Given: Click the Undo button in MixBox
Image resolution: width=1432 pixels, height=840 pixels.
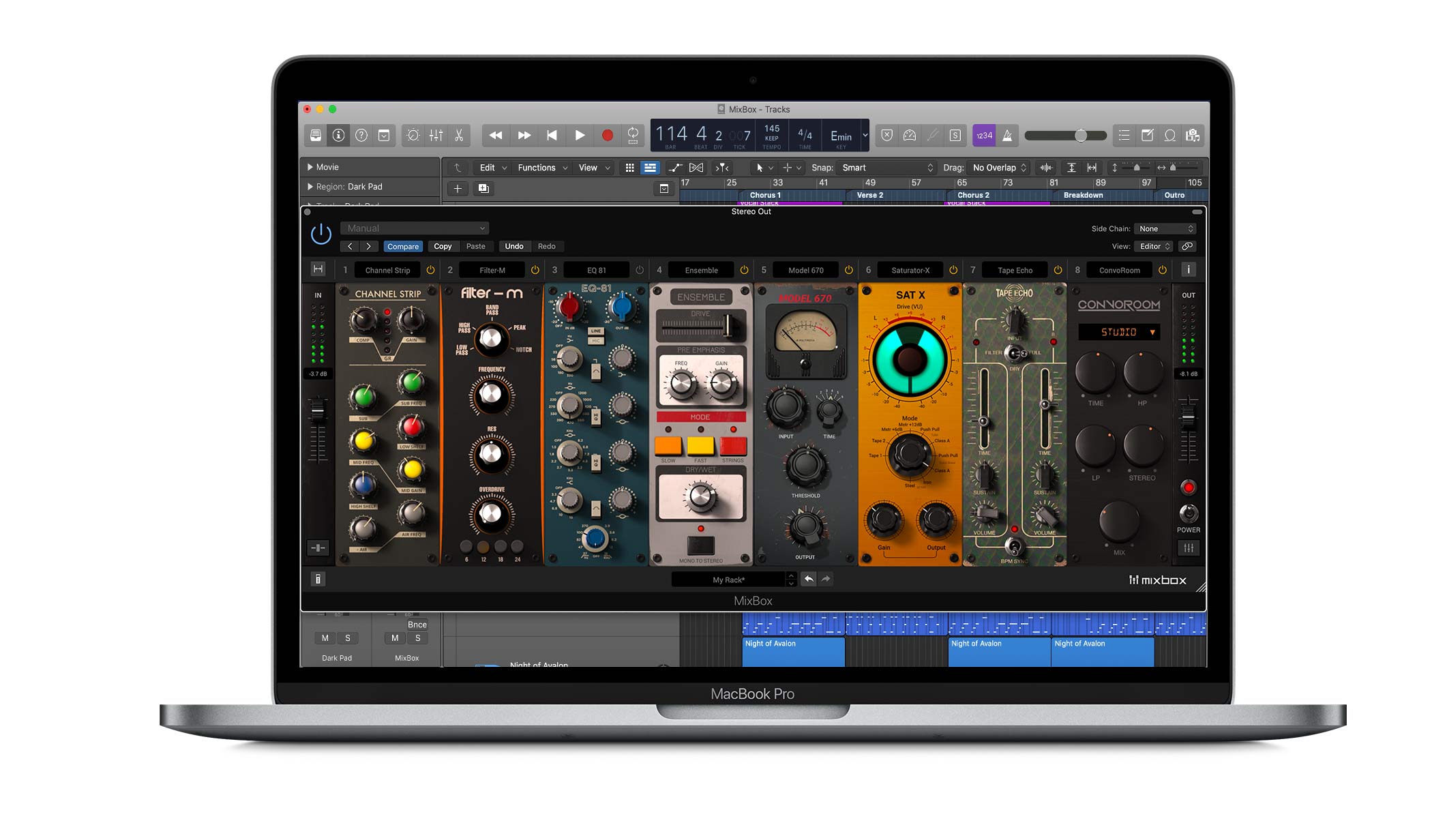Looking at the screenshot, I should [512, 246].
